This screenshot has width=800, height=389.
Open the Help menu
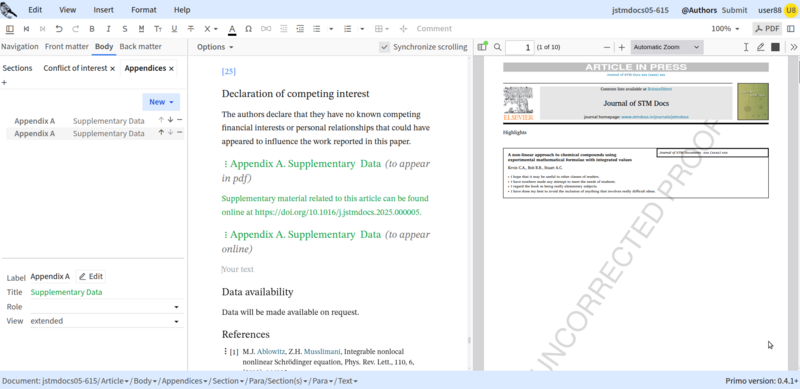182,10
